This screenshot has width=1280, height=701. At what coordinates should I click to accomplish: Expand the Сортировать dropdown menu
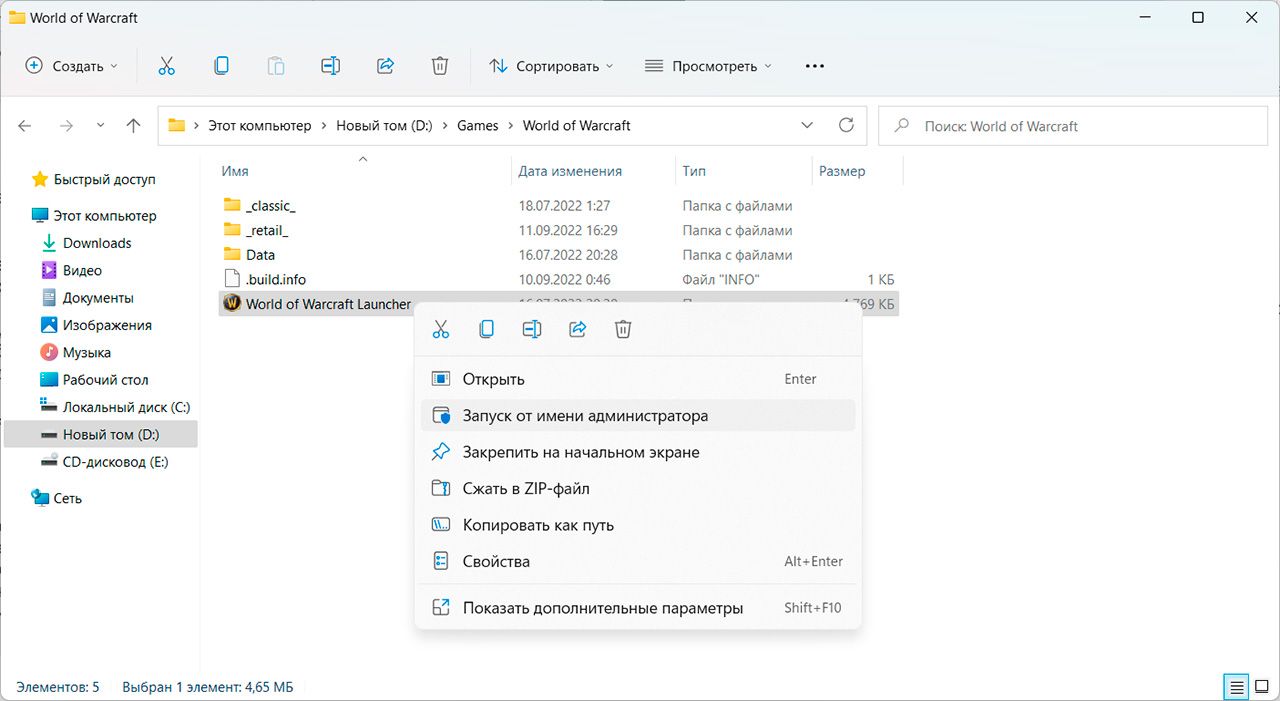[550, 66]
